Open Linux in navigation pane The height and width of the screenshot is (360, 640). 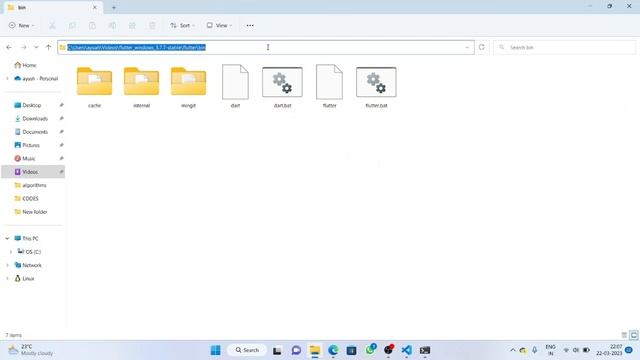[28, 278]
